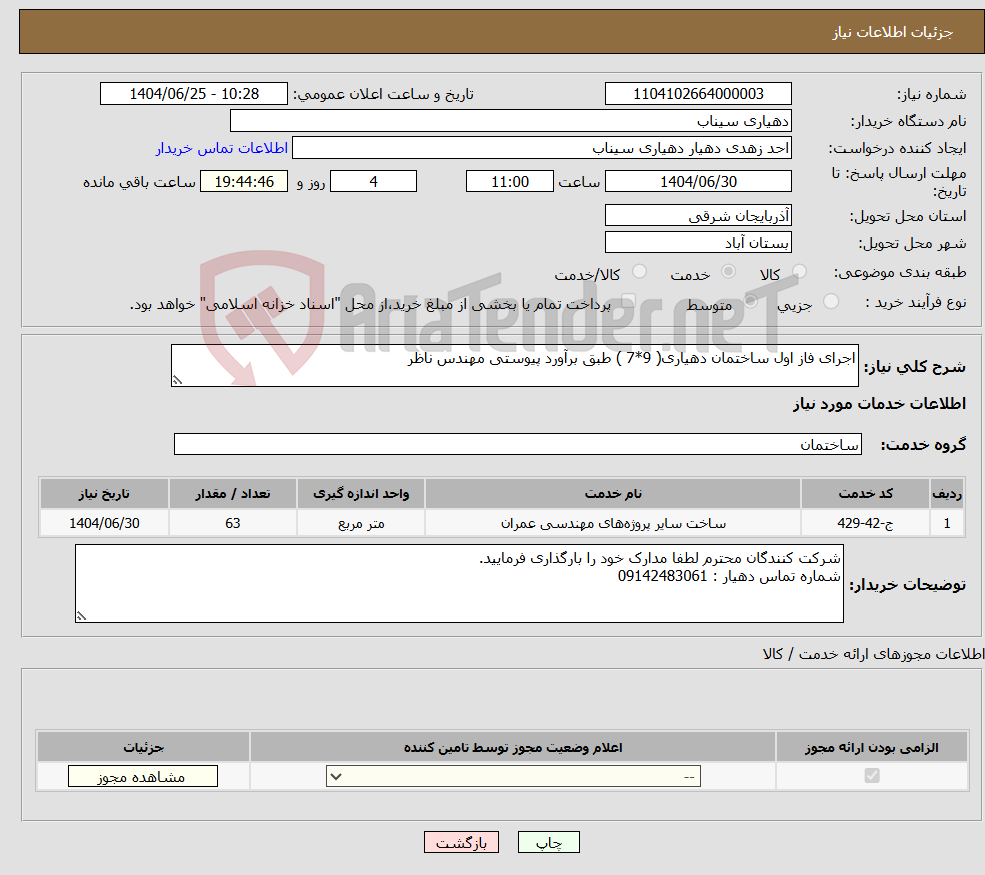Click the Islamic treasury payment note text

370,305
